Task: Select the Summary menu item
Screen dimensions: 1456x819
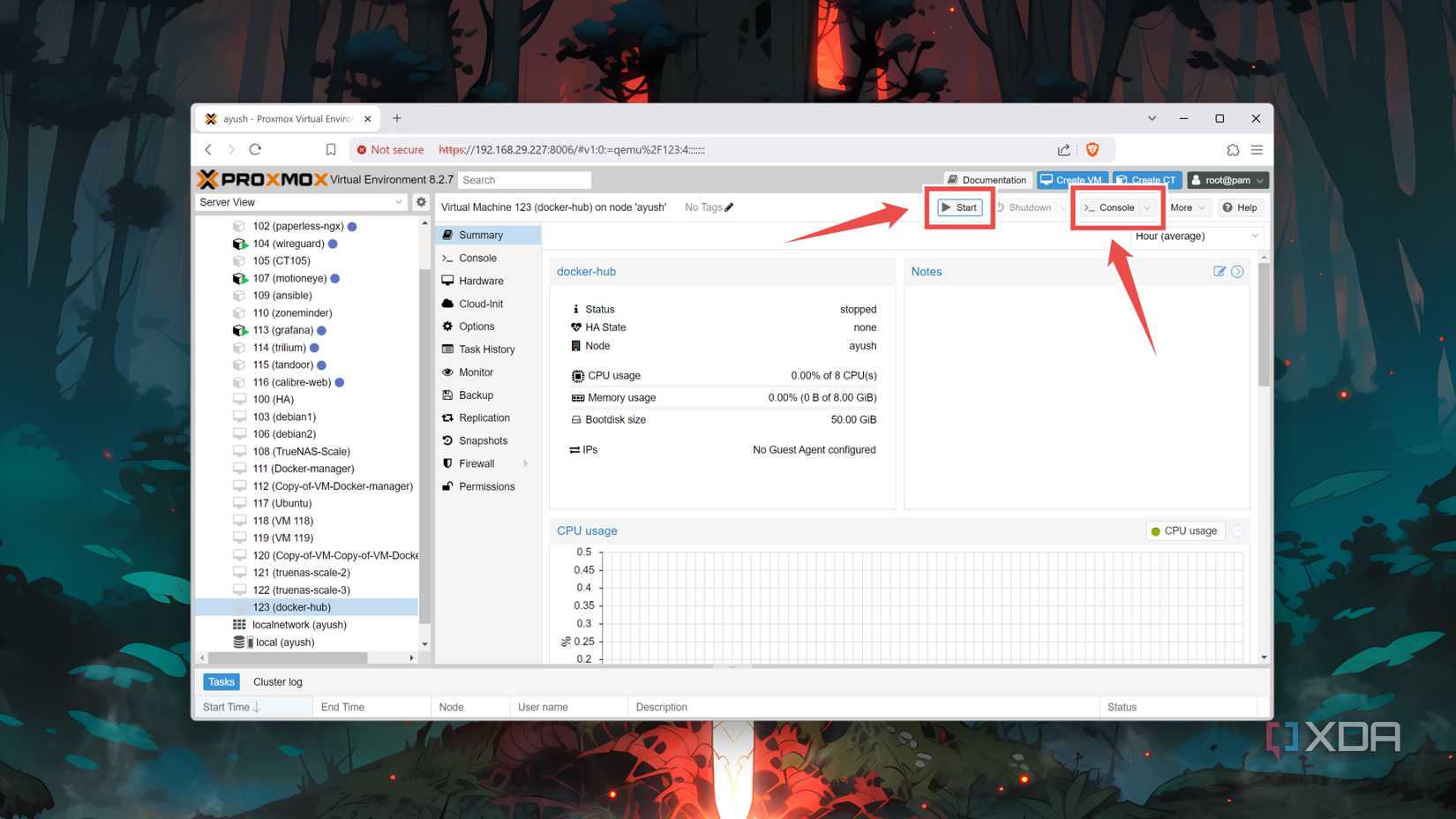Action: click(x=490, y=235)
